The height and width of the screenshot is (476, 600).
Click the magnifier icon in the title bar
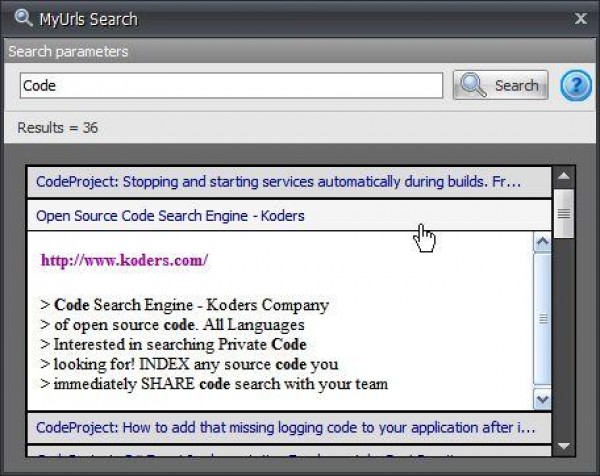pos(23,18)
